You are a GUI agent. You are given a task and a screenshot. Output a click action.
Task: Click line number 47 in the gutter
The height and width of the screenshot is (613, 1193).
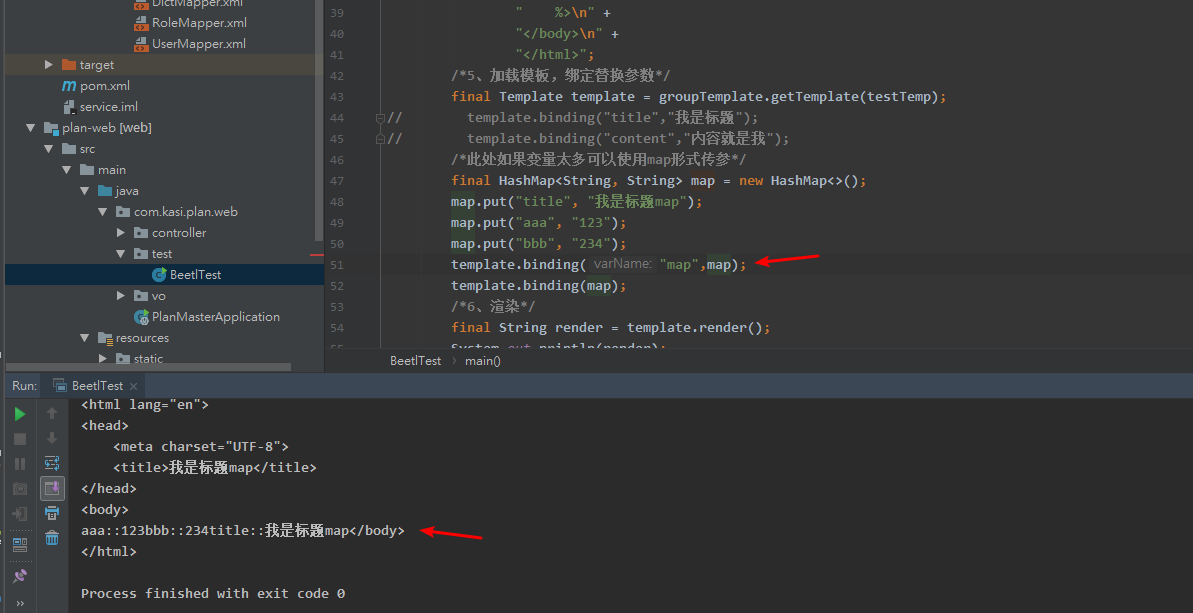336,181
